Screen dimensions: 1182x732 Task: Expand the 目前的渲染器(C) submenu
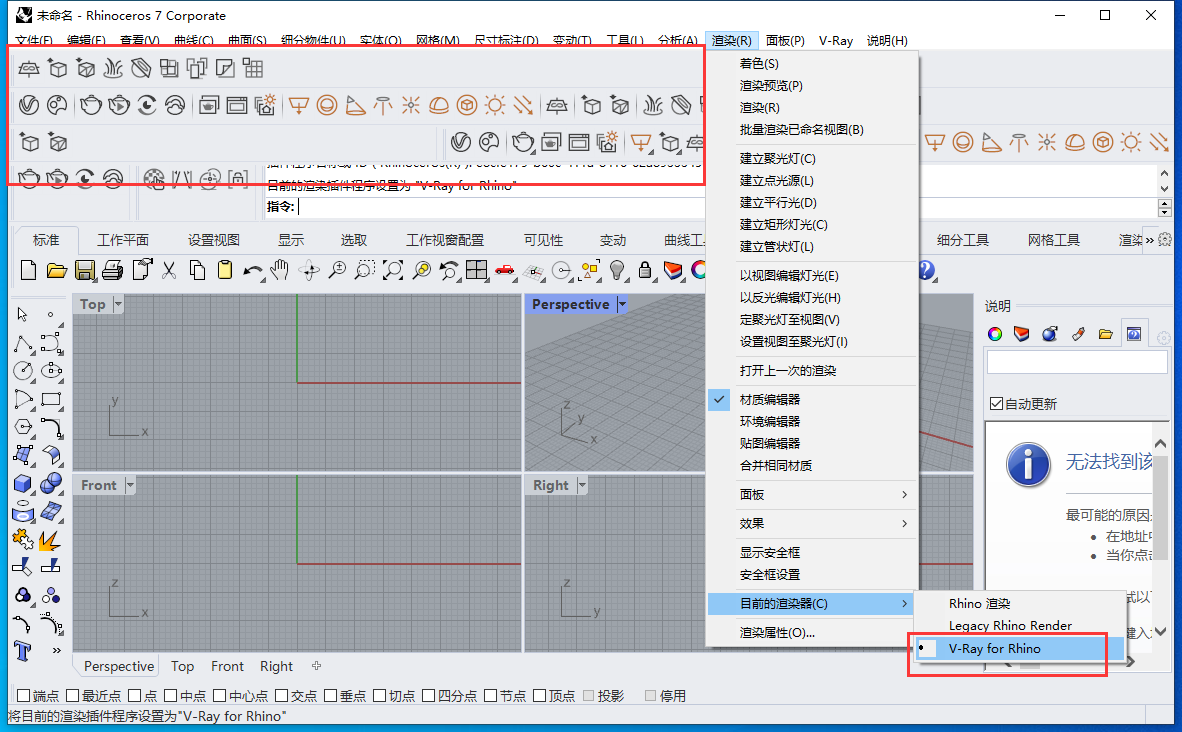[810, 604]
